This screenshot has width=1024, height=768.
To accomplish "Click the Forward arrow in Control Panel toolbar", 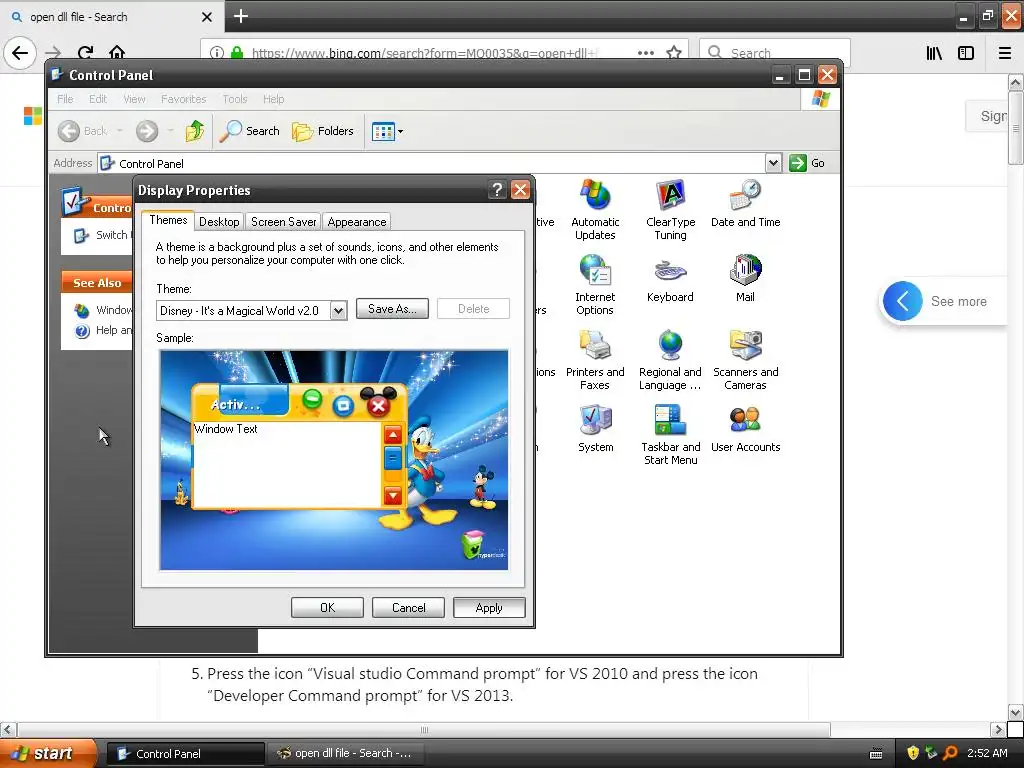I will 147,131.
